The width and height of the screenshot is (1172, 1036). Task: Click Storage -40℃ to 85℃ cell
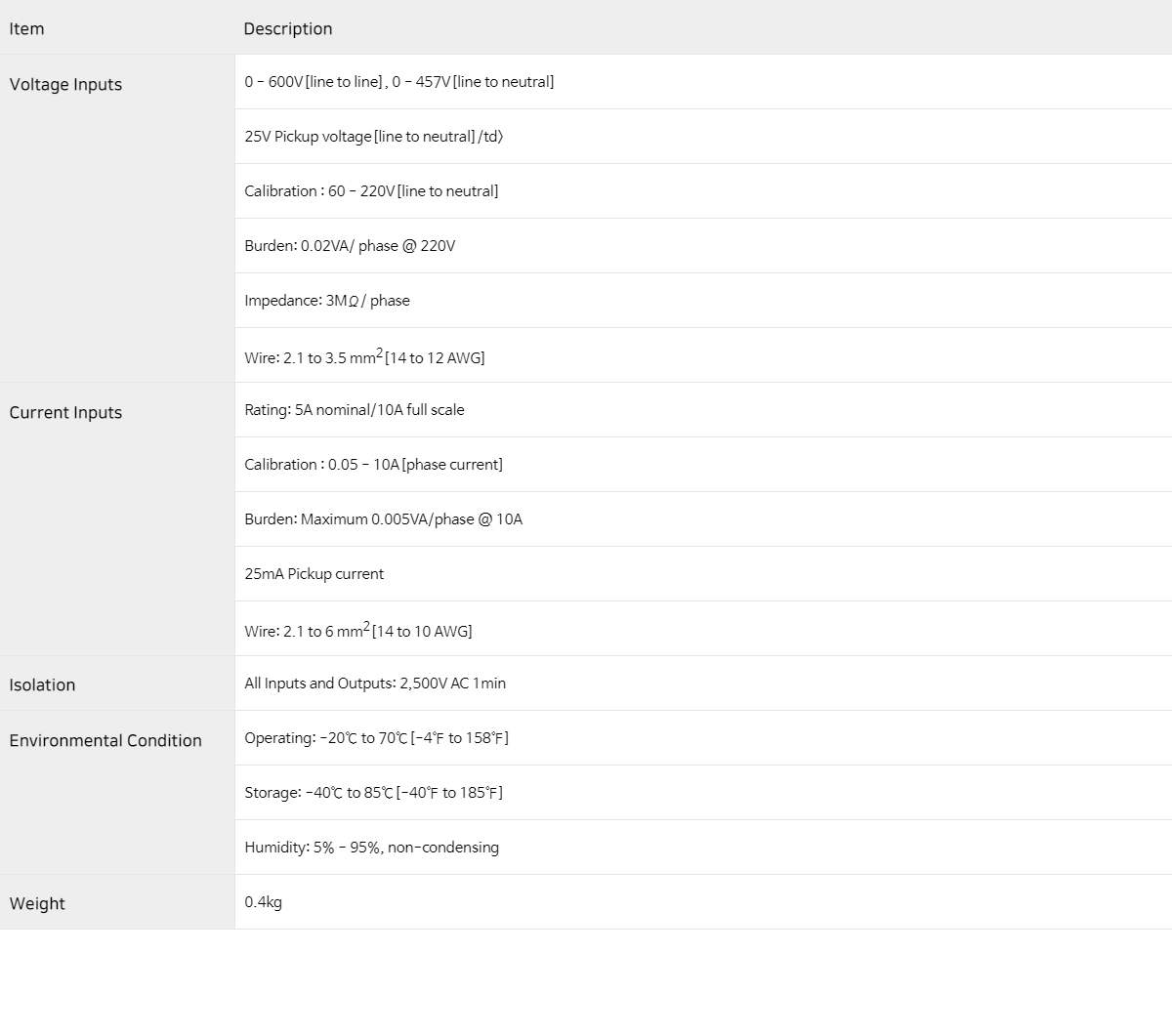point(373,793)
